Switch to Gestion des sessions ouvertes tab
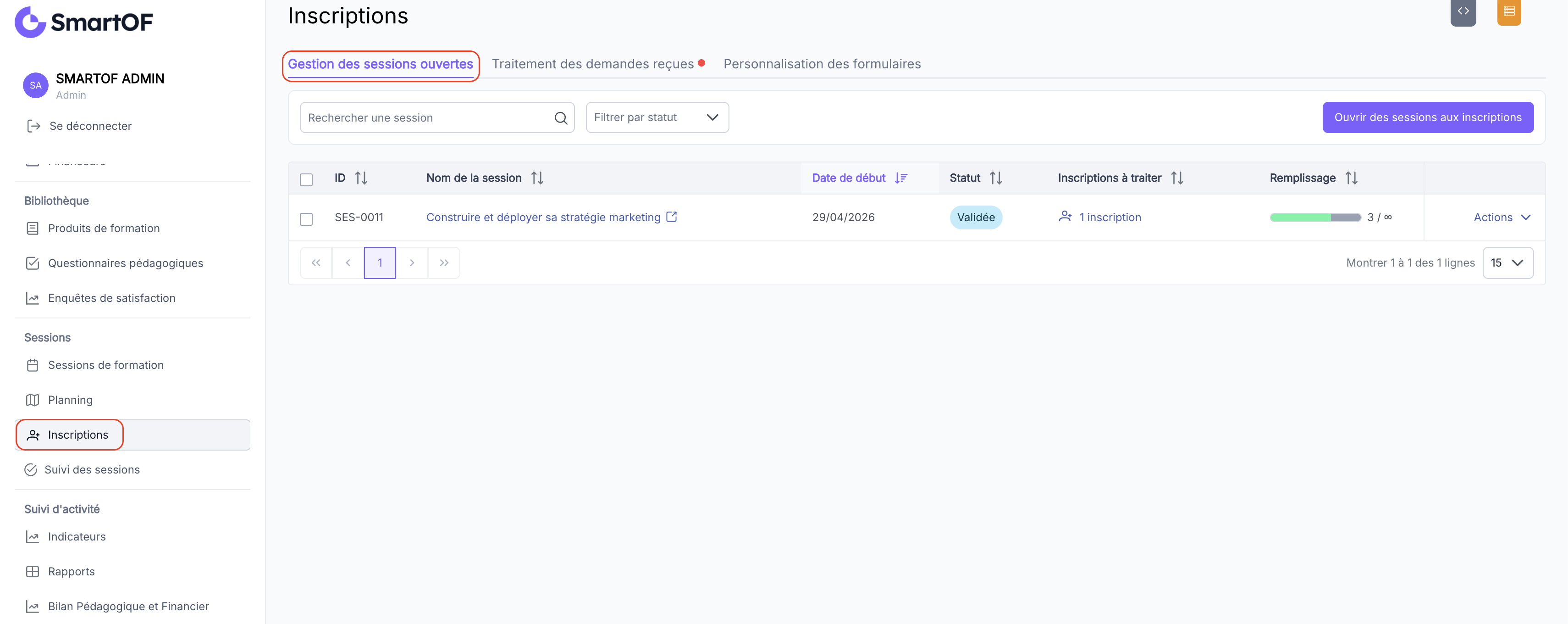This screenshot has height=624, width=1568. 381,64
